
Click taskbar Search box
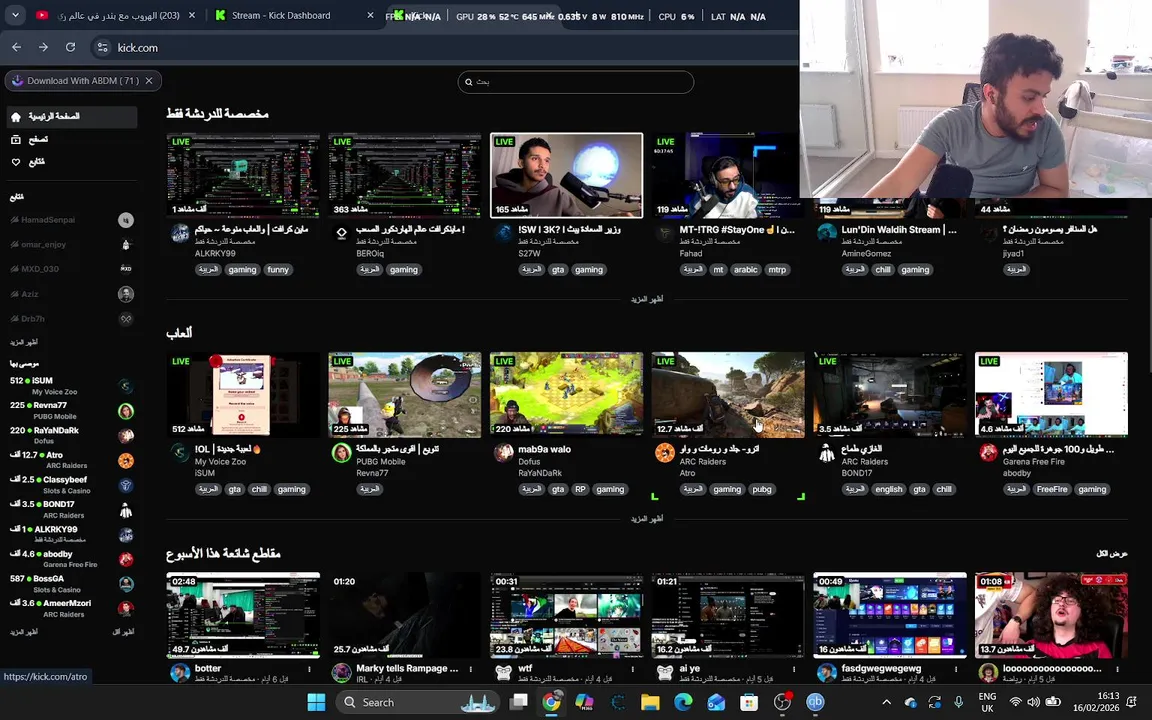pyautogui.click(x=417, y=702)
